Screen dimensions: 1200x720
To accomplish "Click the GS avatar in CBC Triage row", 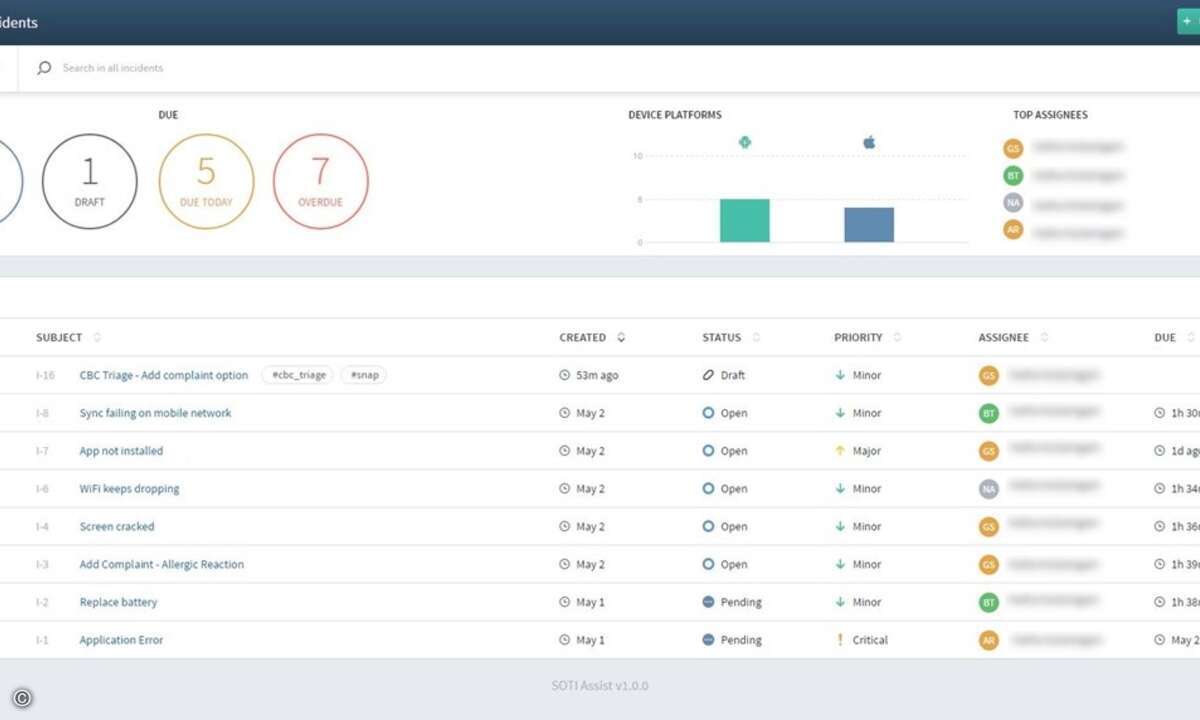I will [x=989, y=375].
